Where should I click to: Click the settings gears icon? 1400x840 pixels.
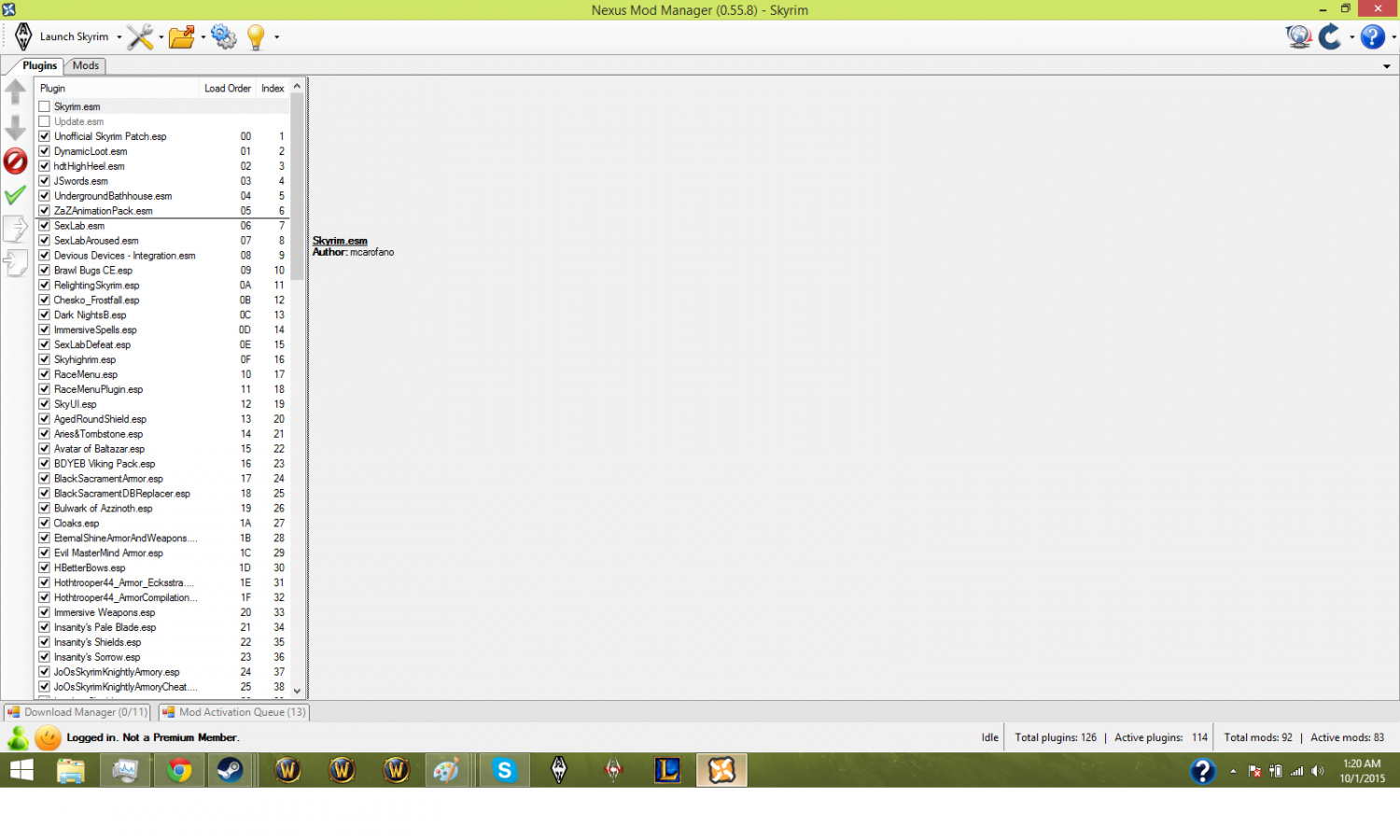pos(224,37)
